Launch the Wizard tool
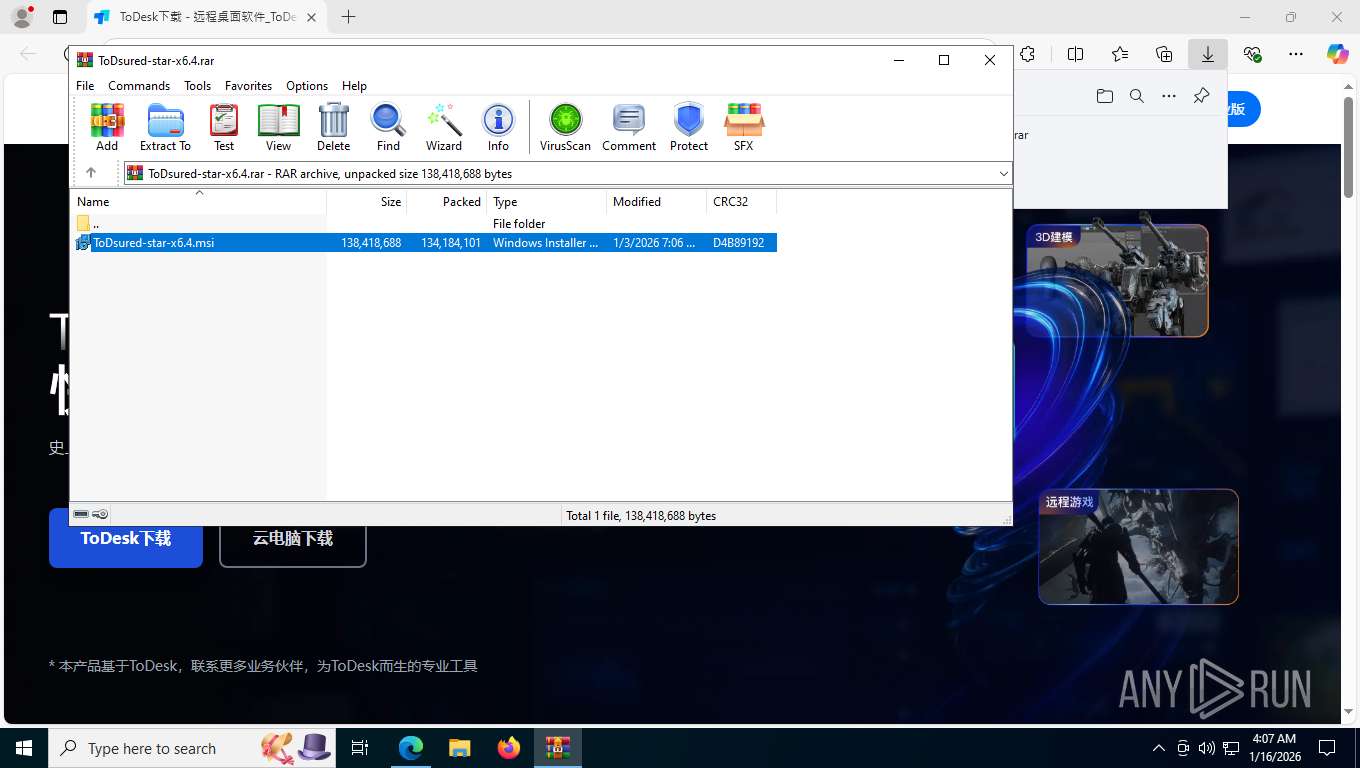Viewport: 1360px width, 768px height. point(443,127)
